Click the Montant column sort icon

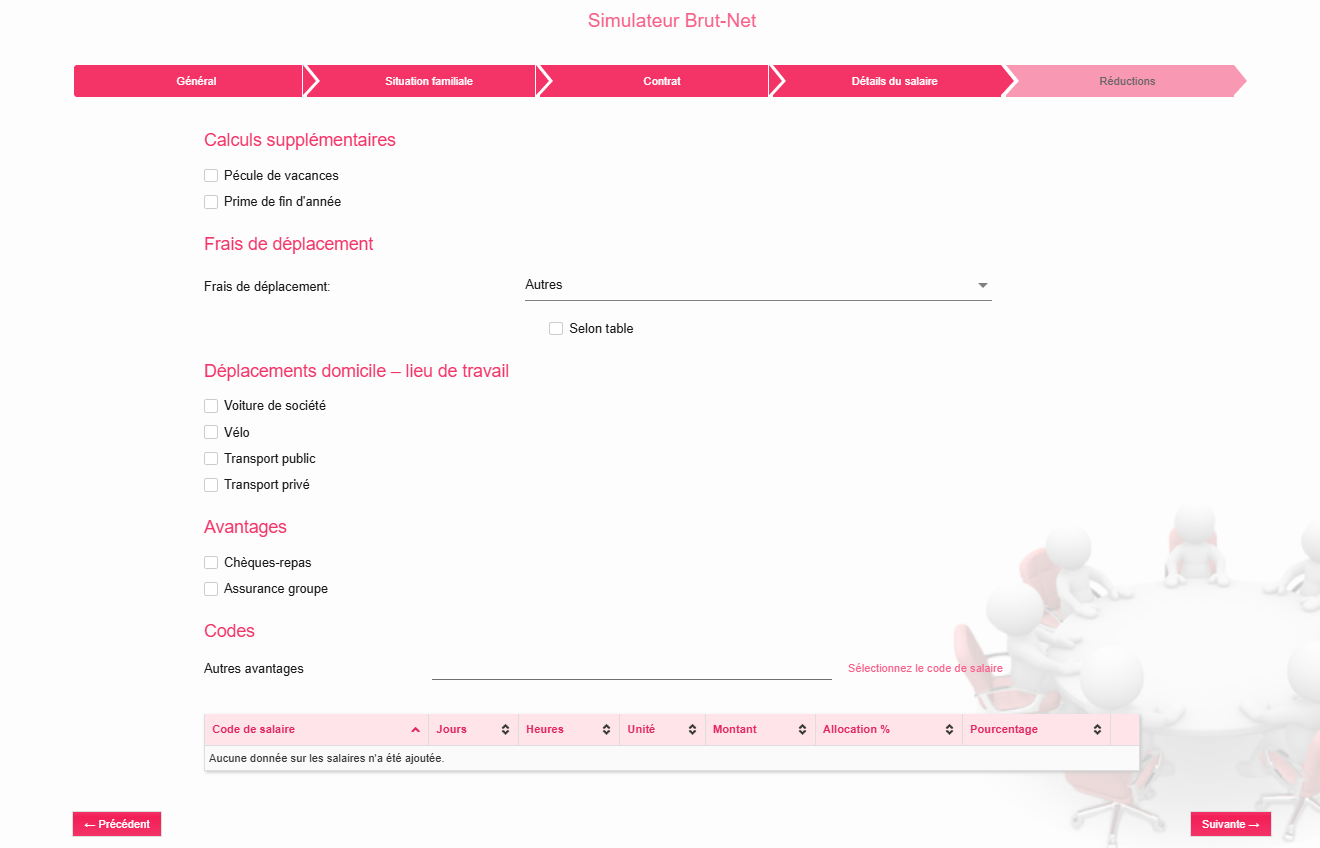point(802,730)
